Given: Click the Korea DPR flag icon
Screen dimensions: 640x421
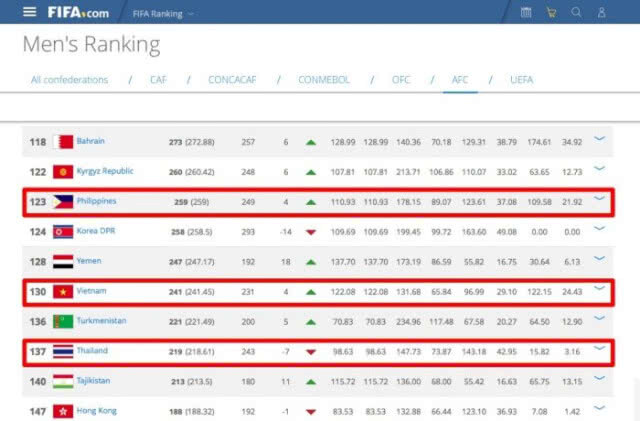Looking at the screenshot, I should click(63, 232).
